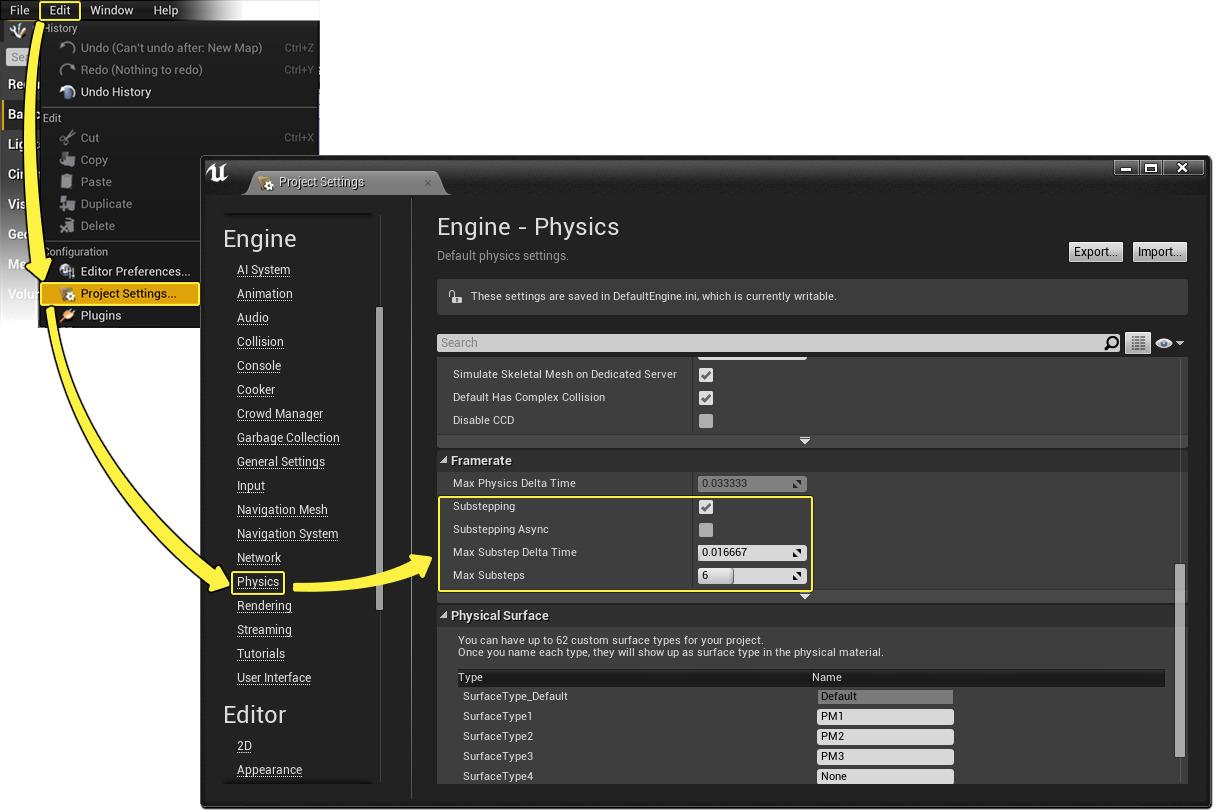This screenshot has height=811, width=1217.
Task: Click the Export button
Action: (1095, 252)
